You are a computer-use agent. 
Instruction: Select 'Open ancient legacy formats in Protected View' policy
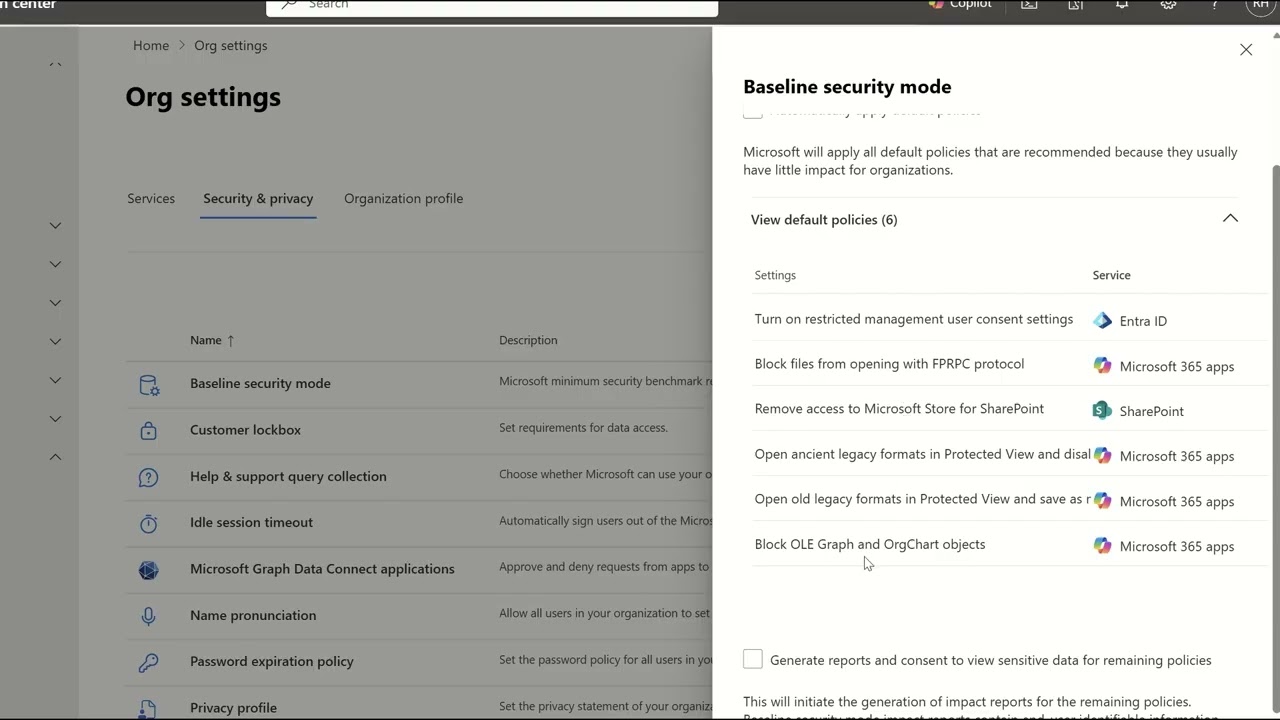pyautogui.click(x=922, y=454)
